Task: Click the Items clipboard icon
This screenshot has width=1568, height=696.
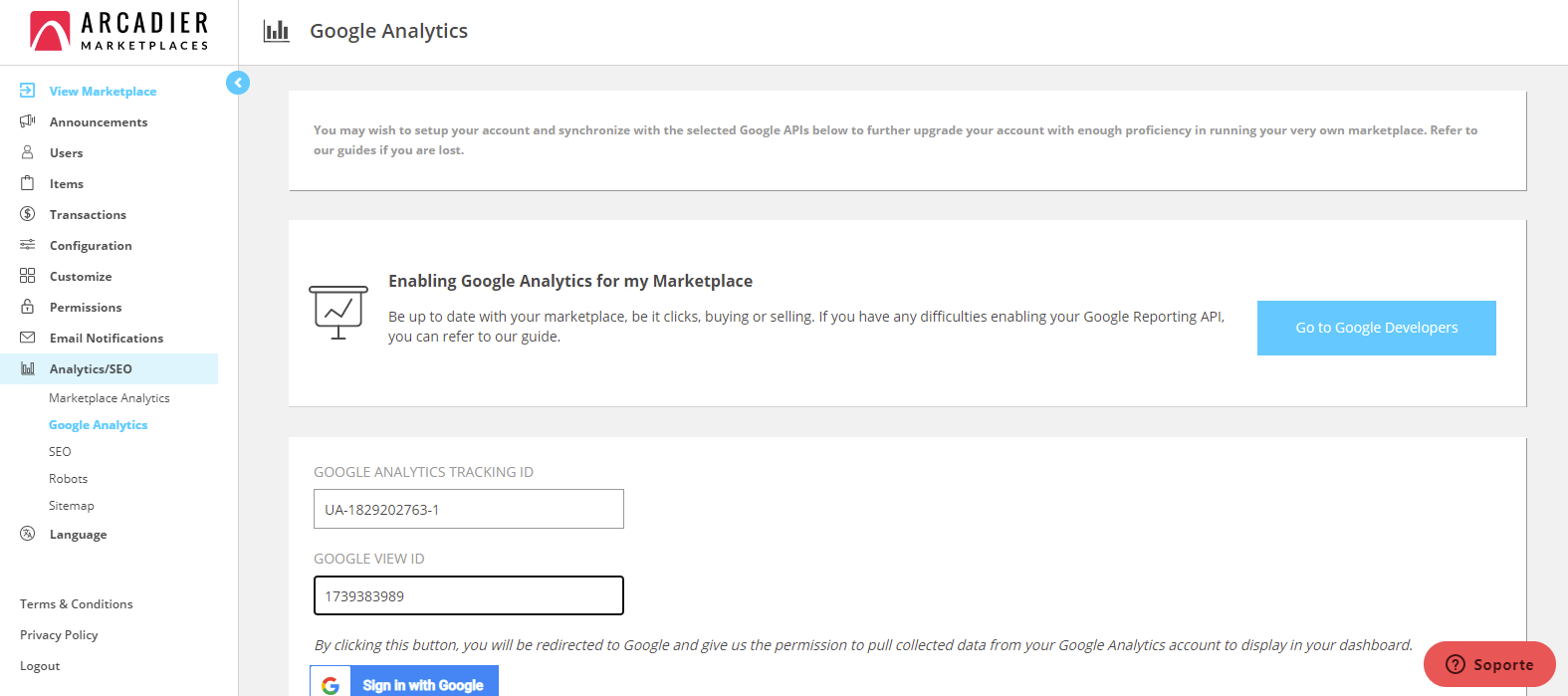Action: [x=28, y=183]
